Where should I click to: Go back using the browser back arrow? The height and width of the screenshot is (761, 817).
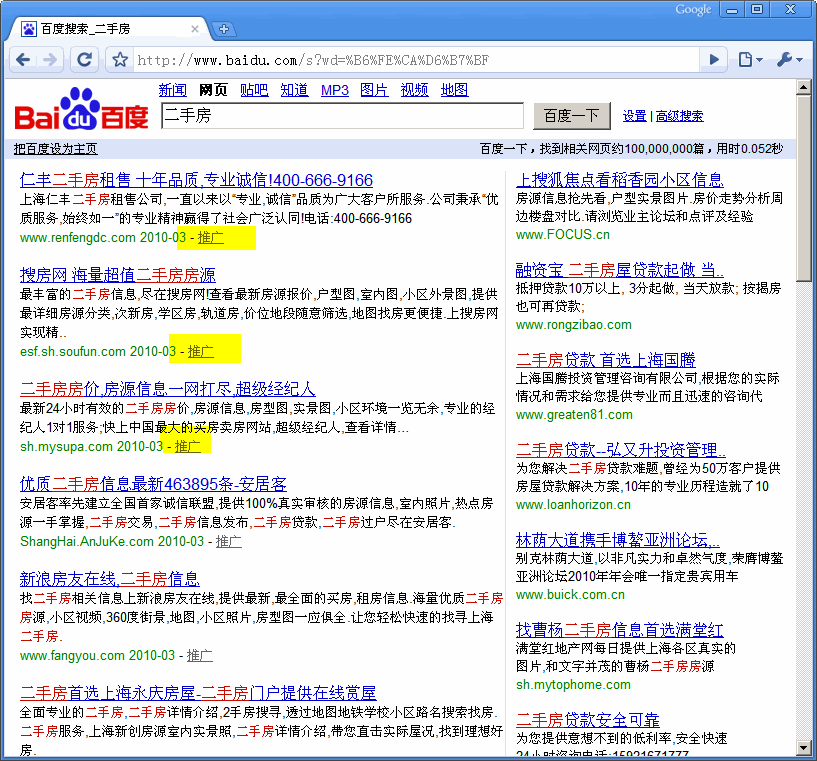pyautogui.click(x=23, y=60)
